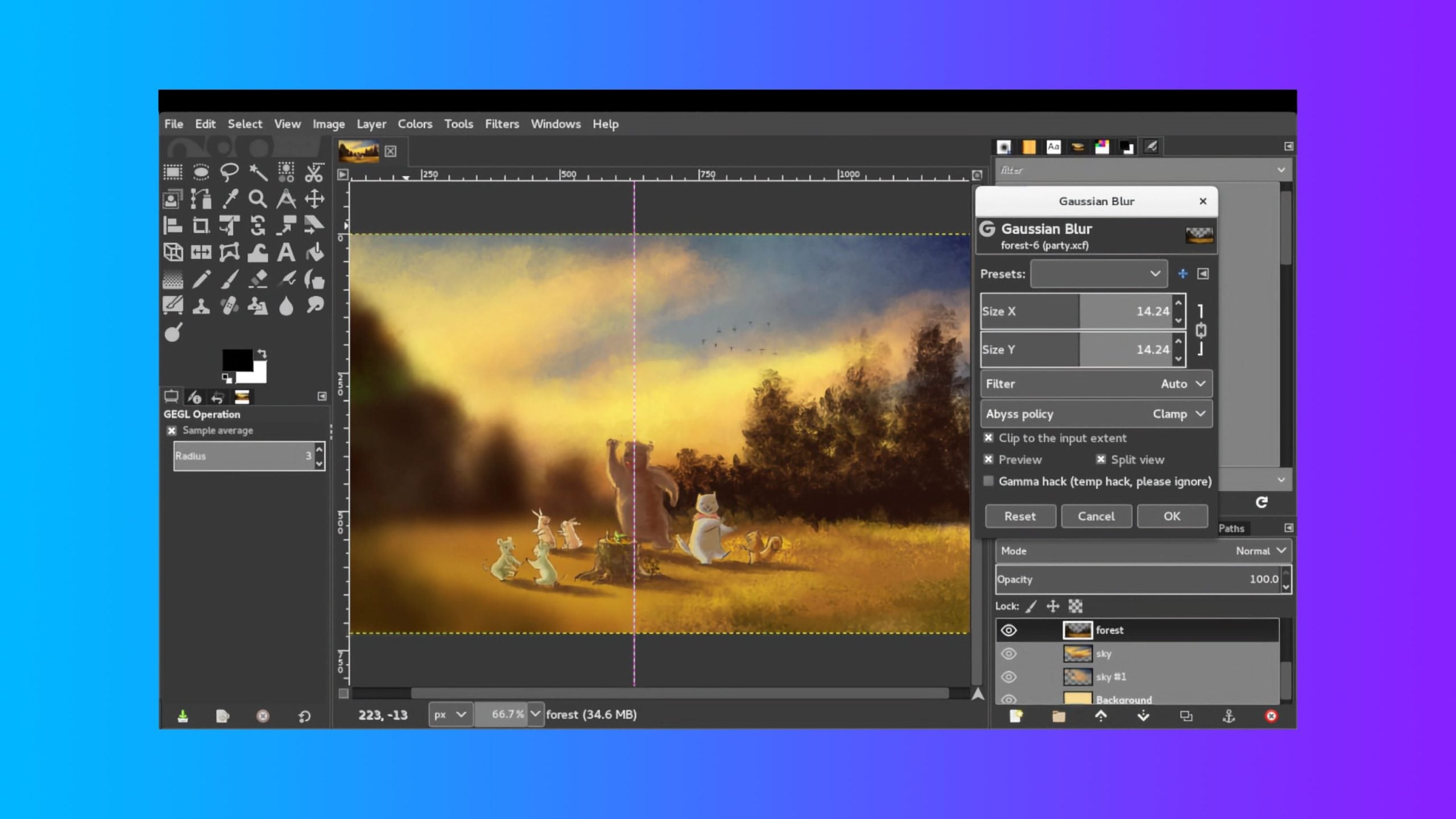Viewport: 1456px width, 819px height.
Task: Click the black foreground color swatch
Action: 237,360
